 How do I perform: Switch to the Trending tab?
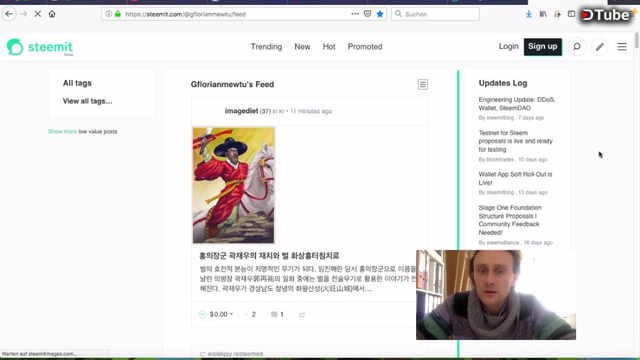(266, 47)
